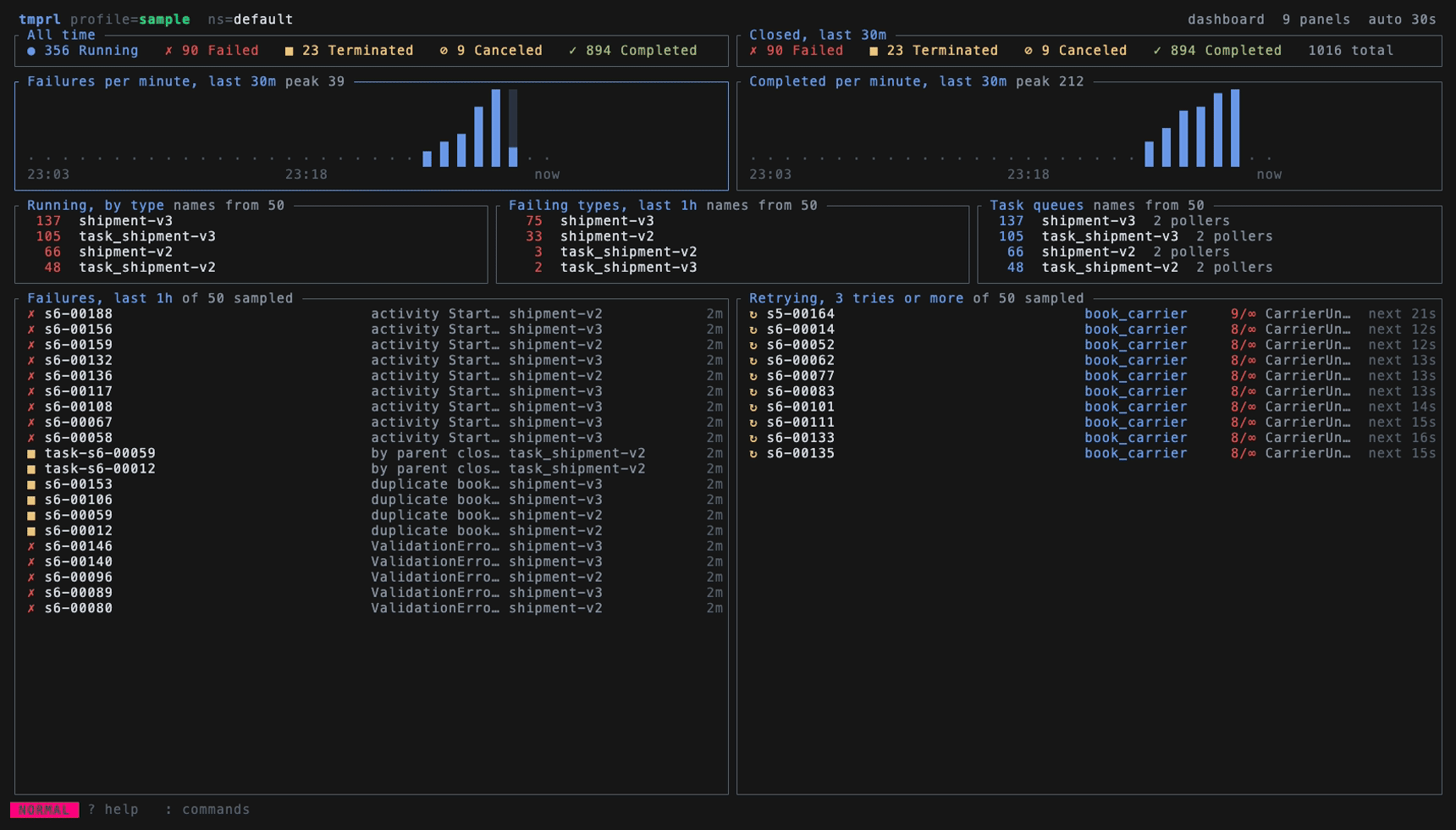Select 33 shipment-v2 row in Failing types
1456x830 pixels.
[x=732, y=236]
